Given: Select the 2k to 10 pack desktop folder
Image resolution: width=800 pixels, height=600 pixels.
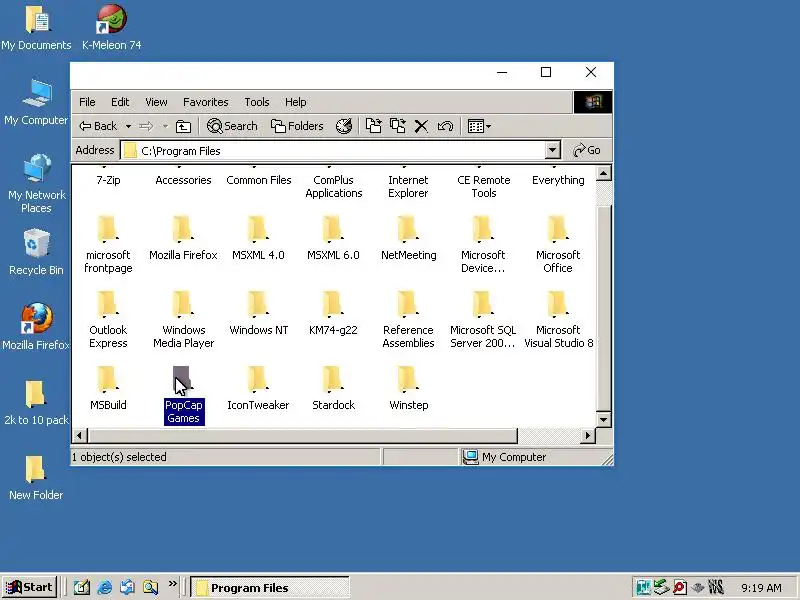Looking at the screenshot, I should click(x=36, y=403).
